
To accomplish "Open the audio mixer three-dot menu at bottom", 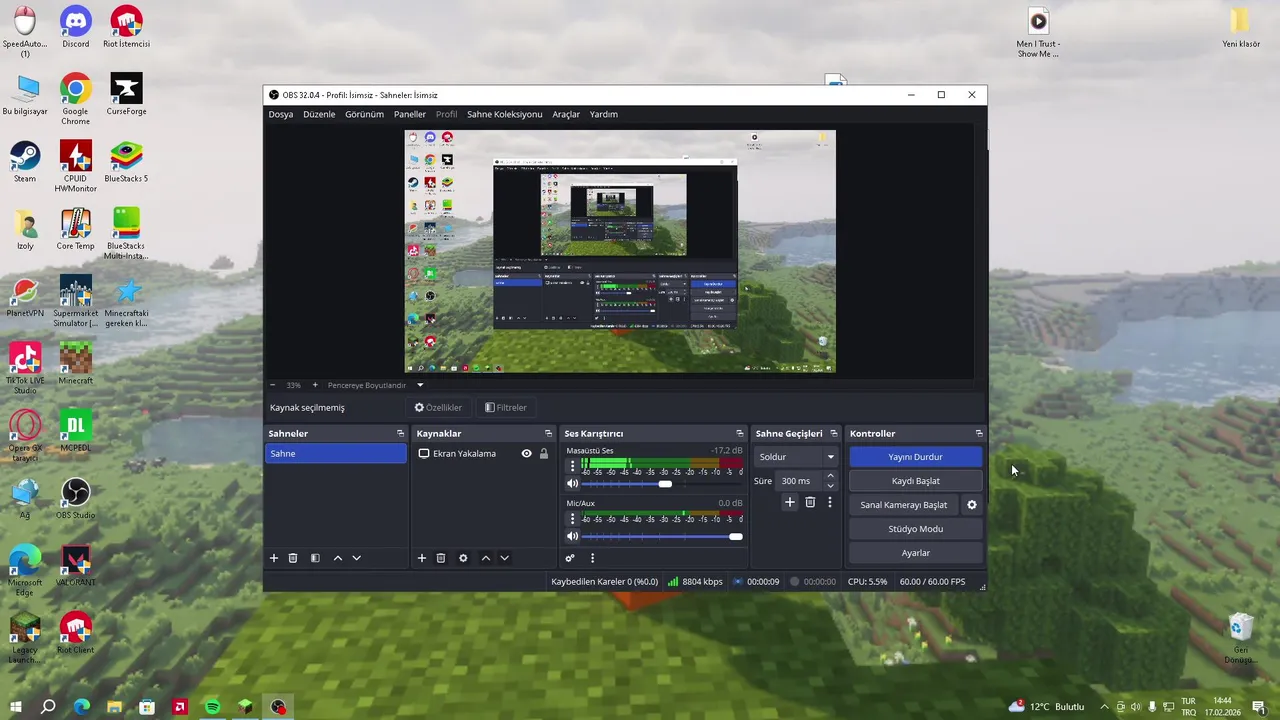I will [x=592, y=558].
